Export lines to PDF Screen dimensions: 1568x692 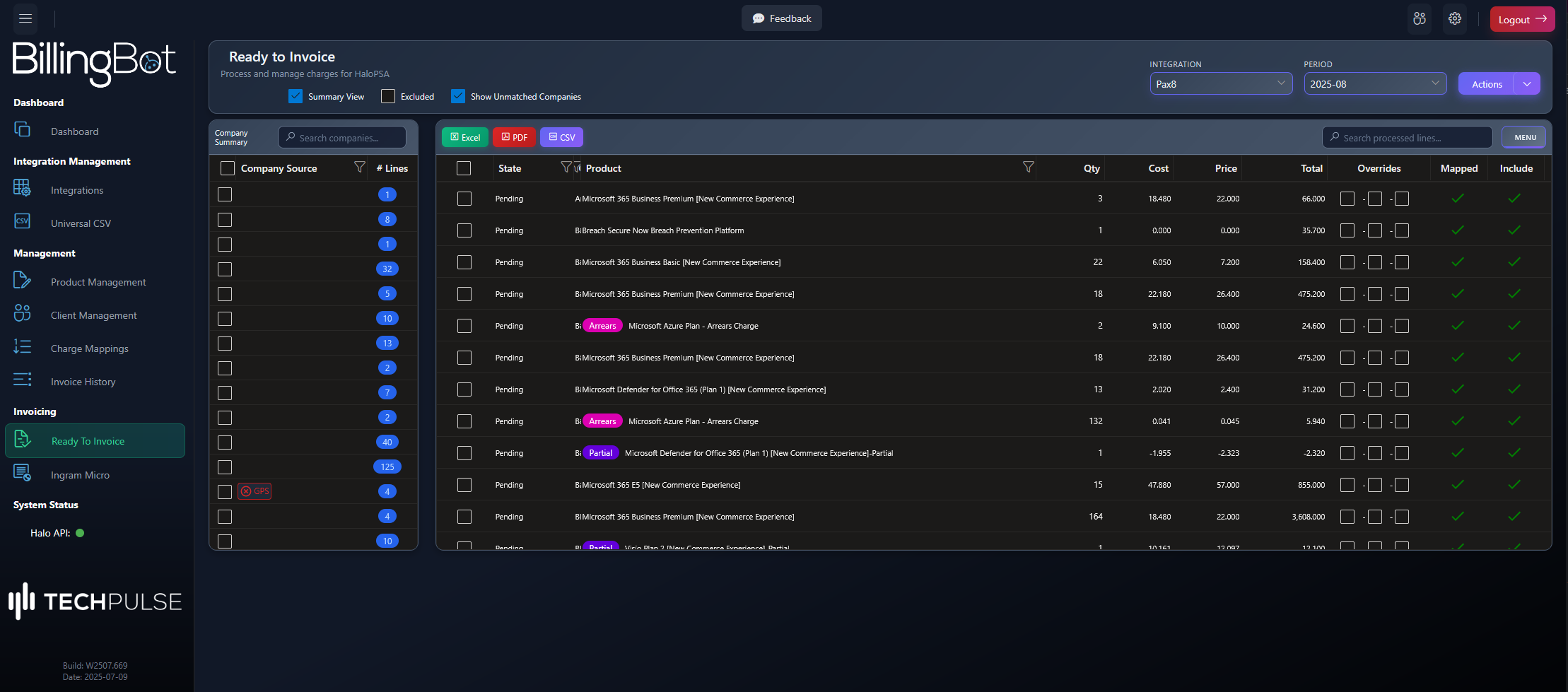[514, 137]
